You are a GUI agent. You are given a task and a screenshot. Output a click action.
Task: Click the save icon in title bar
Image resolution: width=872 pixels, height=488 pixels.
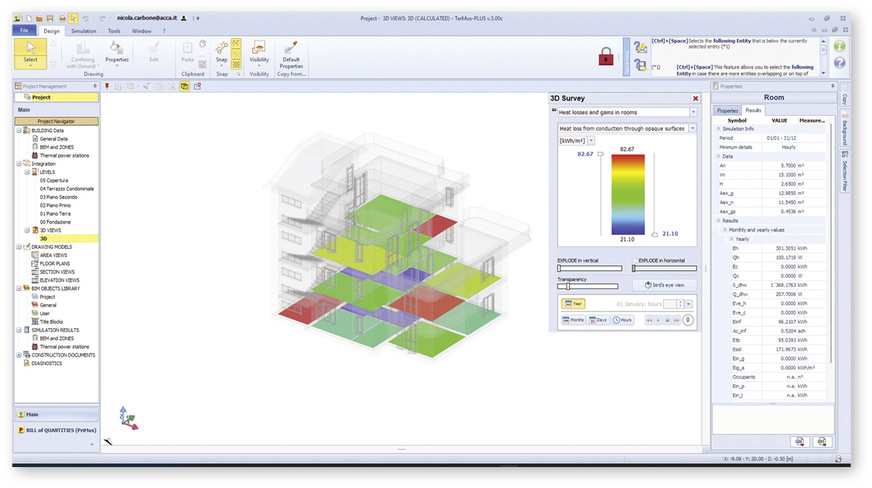[x=48, y=18]
